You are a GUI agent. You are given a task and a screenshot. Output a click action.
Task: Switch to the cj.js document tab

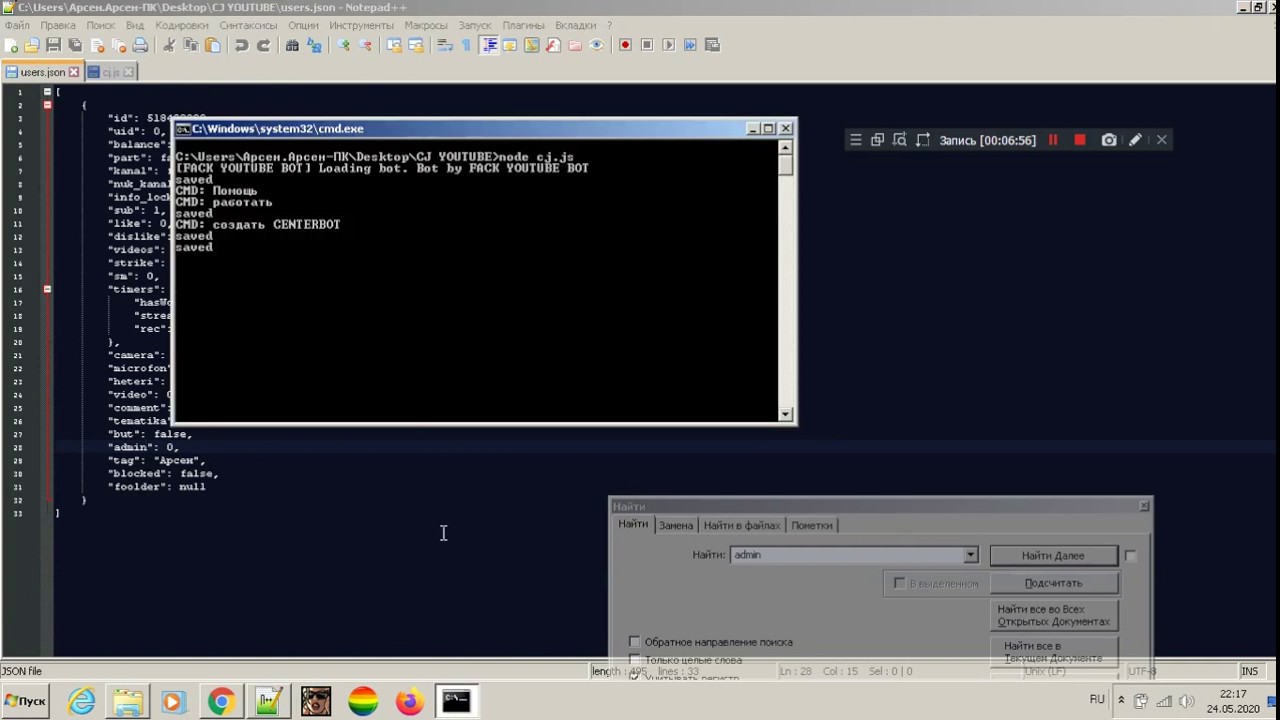tap(110, 72)
